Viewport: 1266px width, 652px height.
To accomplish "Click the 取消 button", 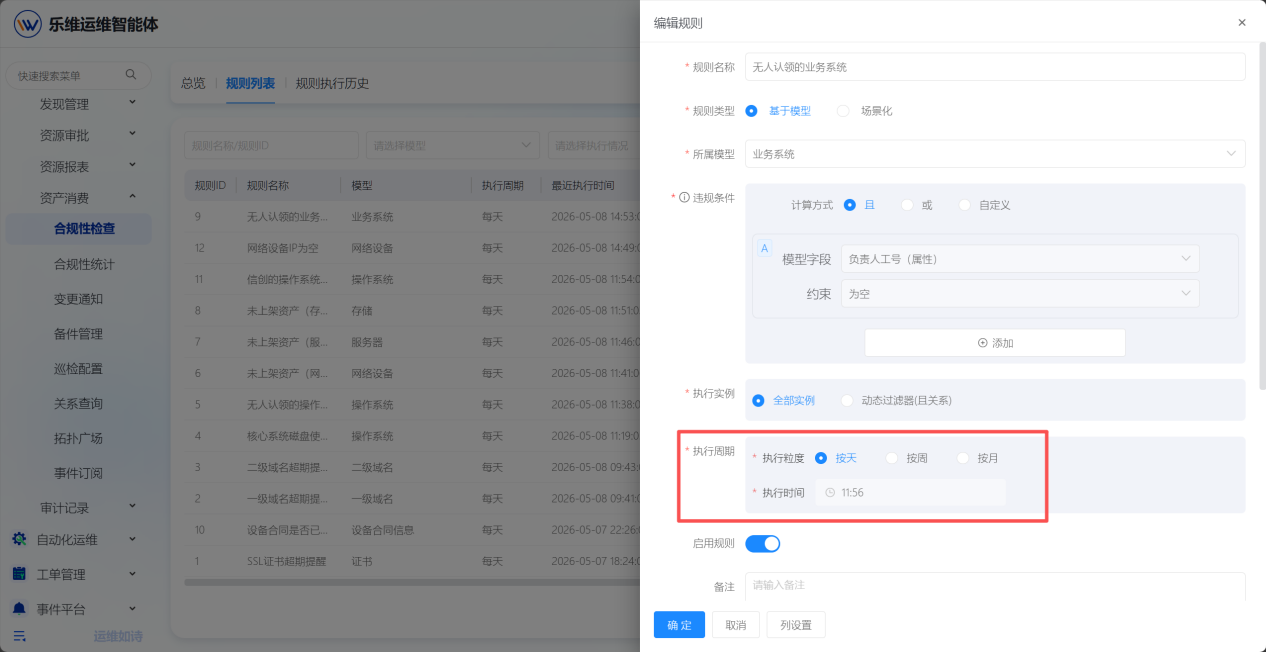I will coord(736,625).
